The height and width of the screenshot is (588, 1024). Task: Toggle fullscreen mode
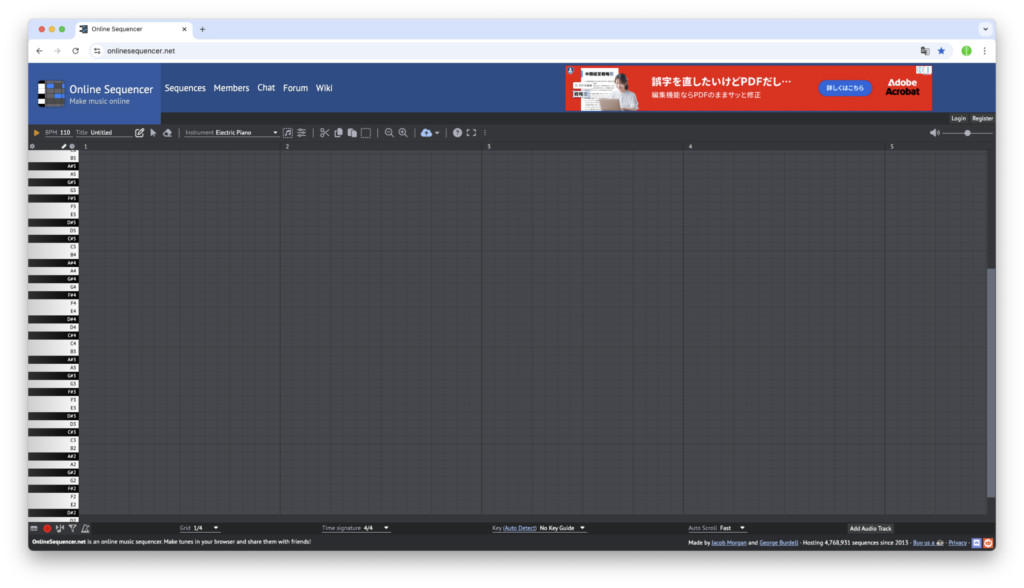(x=471, y=132)
